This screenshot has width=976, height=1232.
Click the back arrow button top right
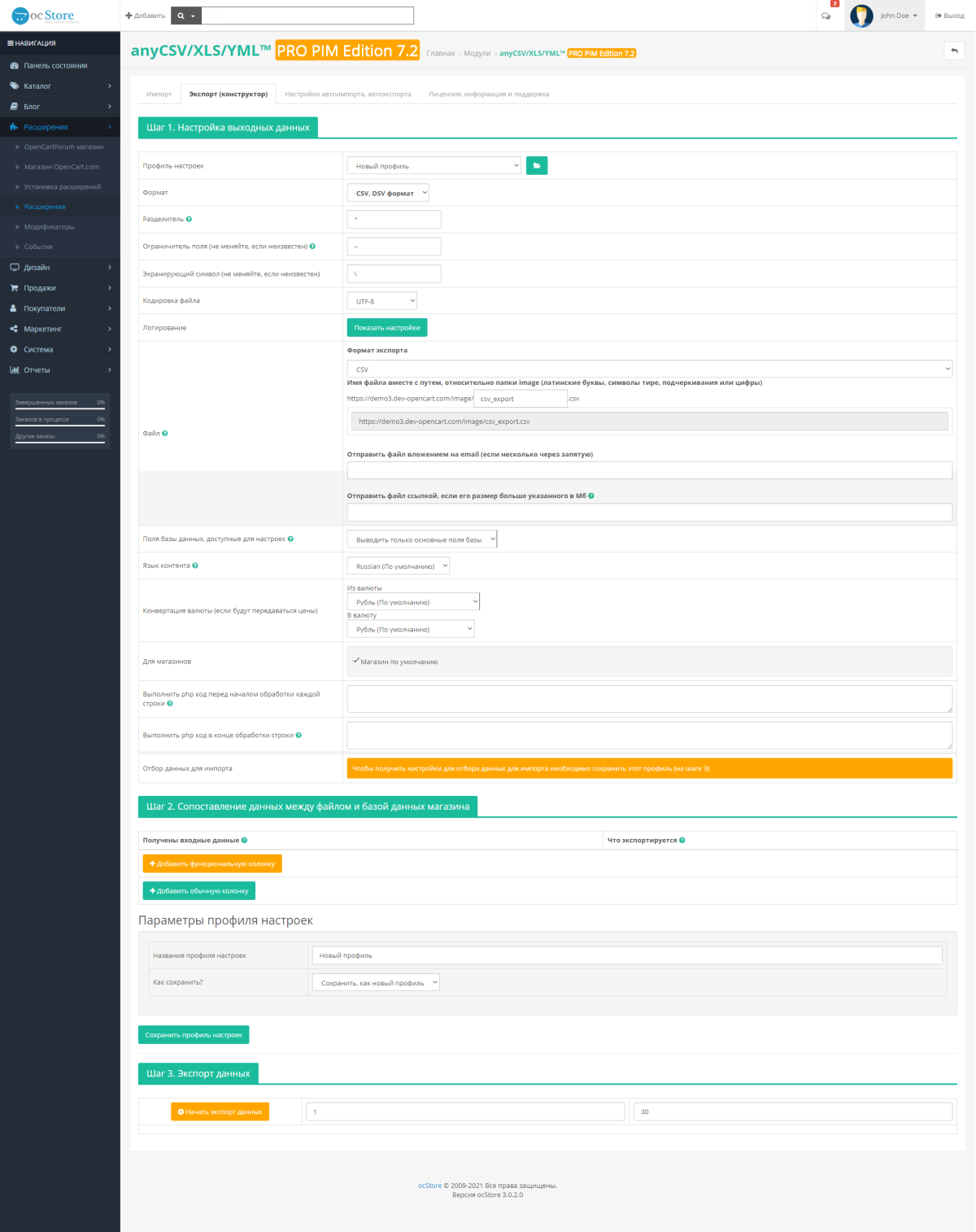pyautogui.click(x=954, y=50)
